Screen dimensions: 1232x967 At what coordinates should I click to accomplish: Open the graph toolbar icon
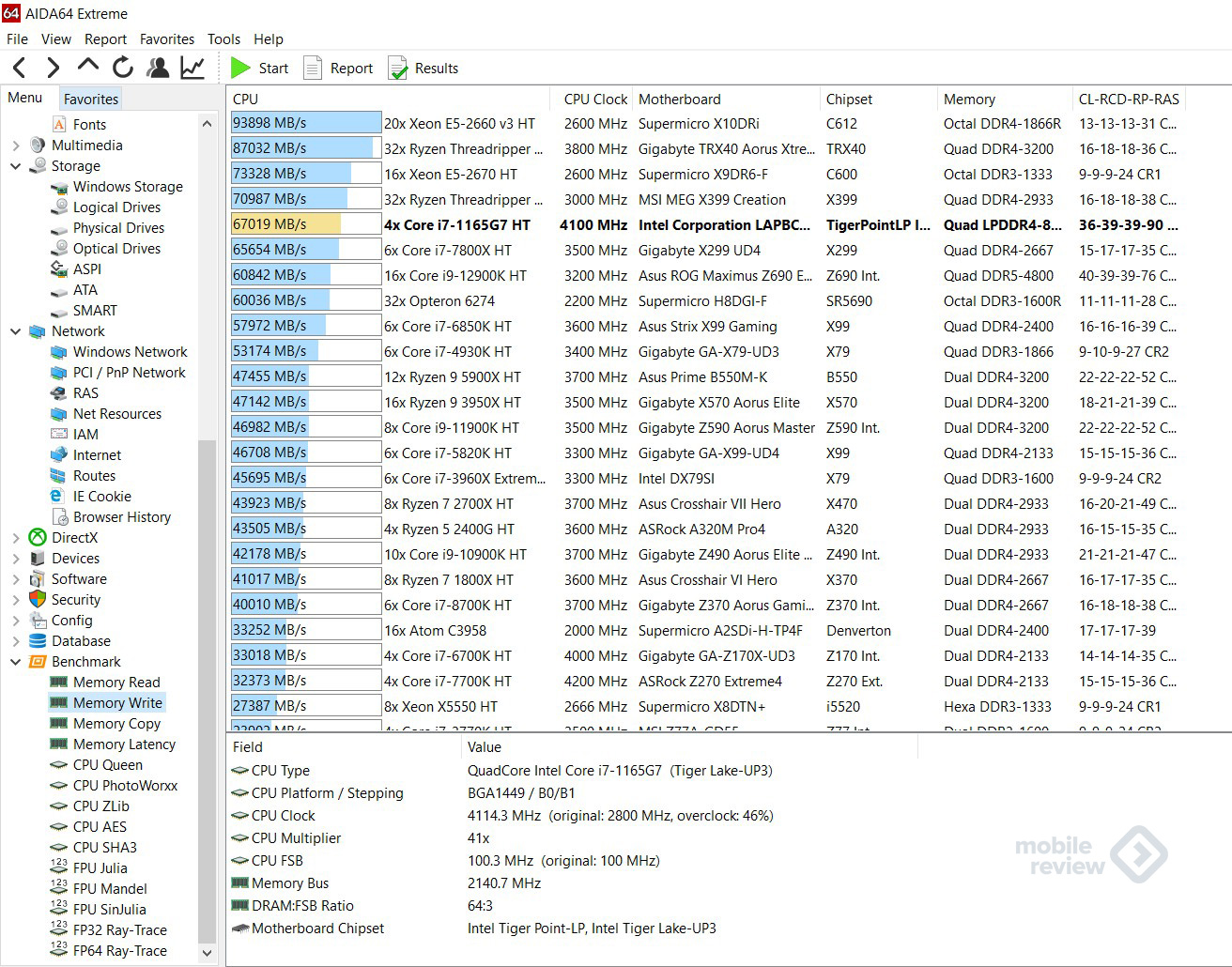tap(192, 68)
